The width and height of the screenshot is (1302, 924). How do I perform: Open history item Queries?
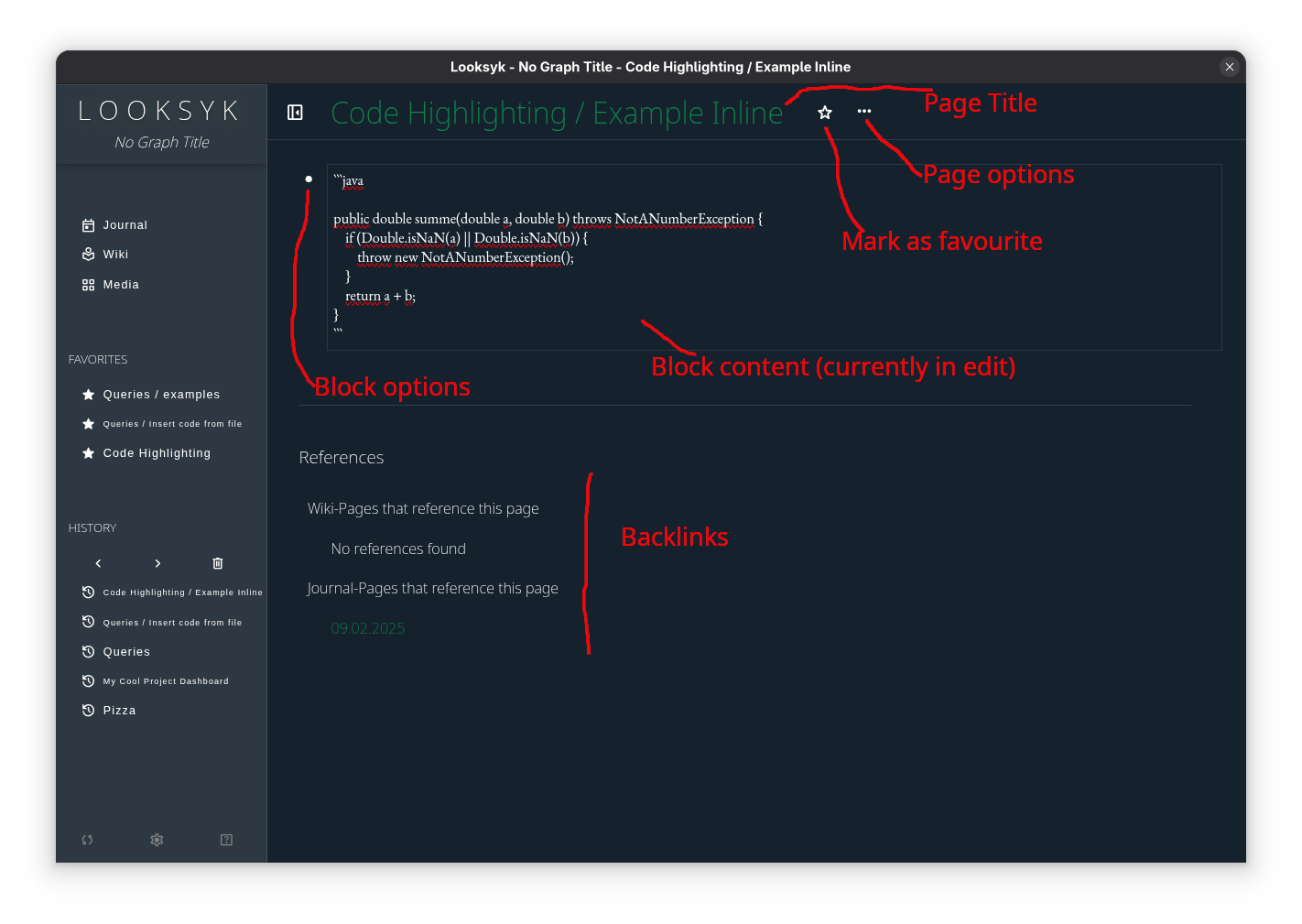click(x=126, y=652)
